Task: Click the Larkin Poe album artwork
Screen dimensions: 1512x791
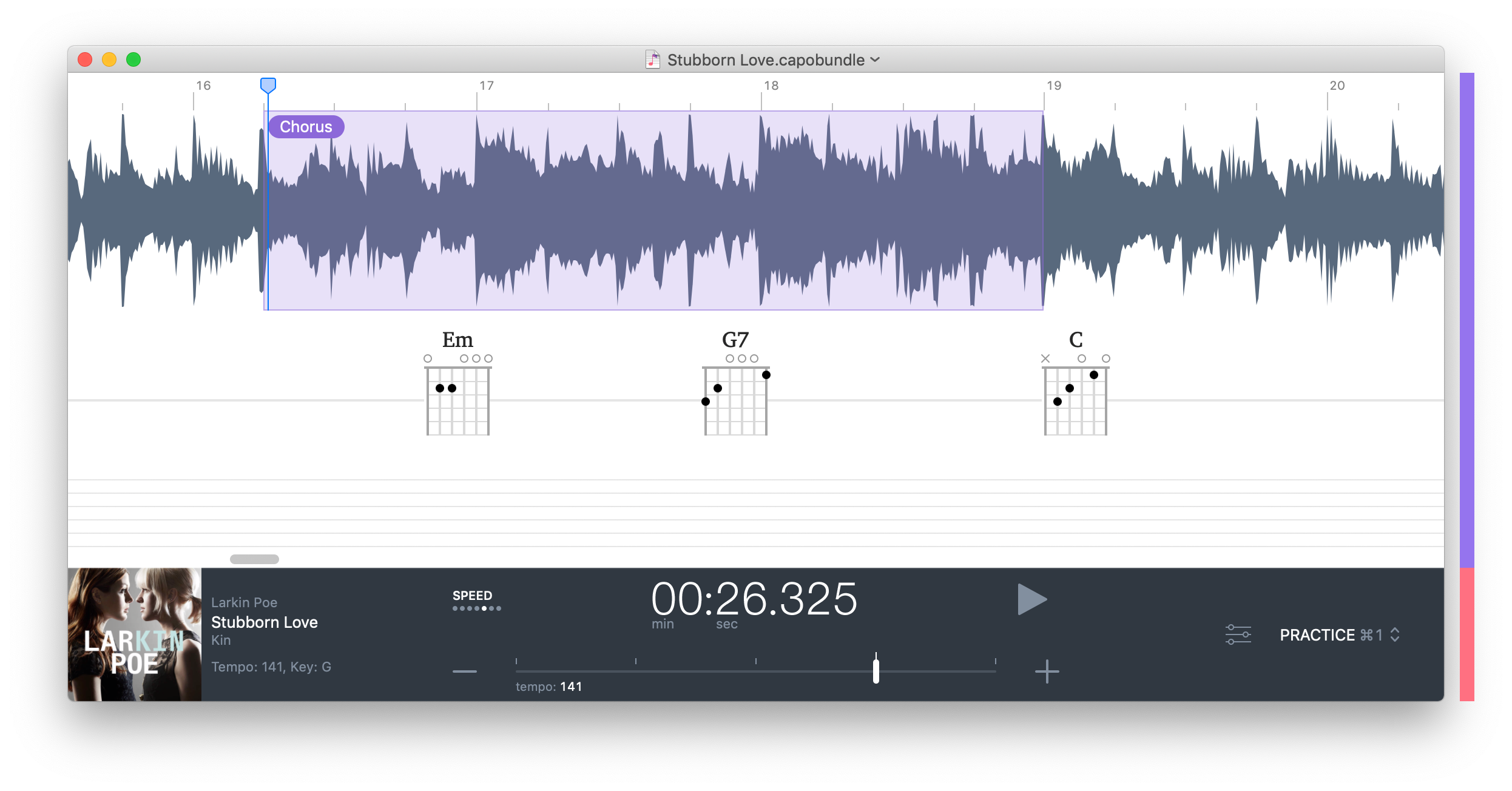Action: tap(135, 634)
